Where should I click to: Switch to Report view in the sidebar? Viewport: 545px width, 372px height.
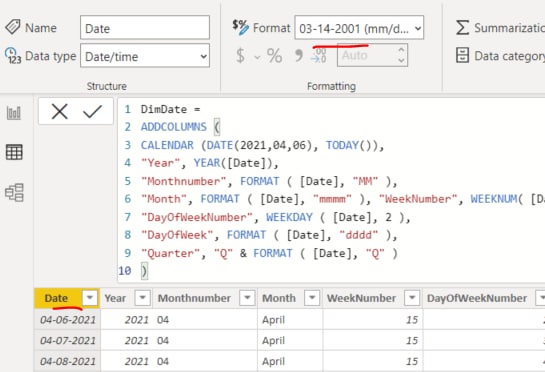pos(14,113)
